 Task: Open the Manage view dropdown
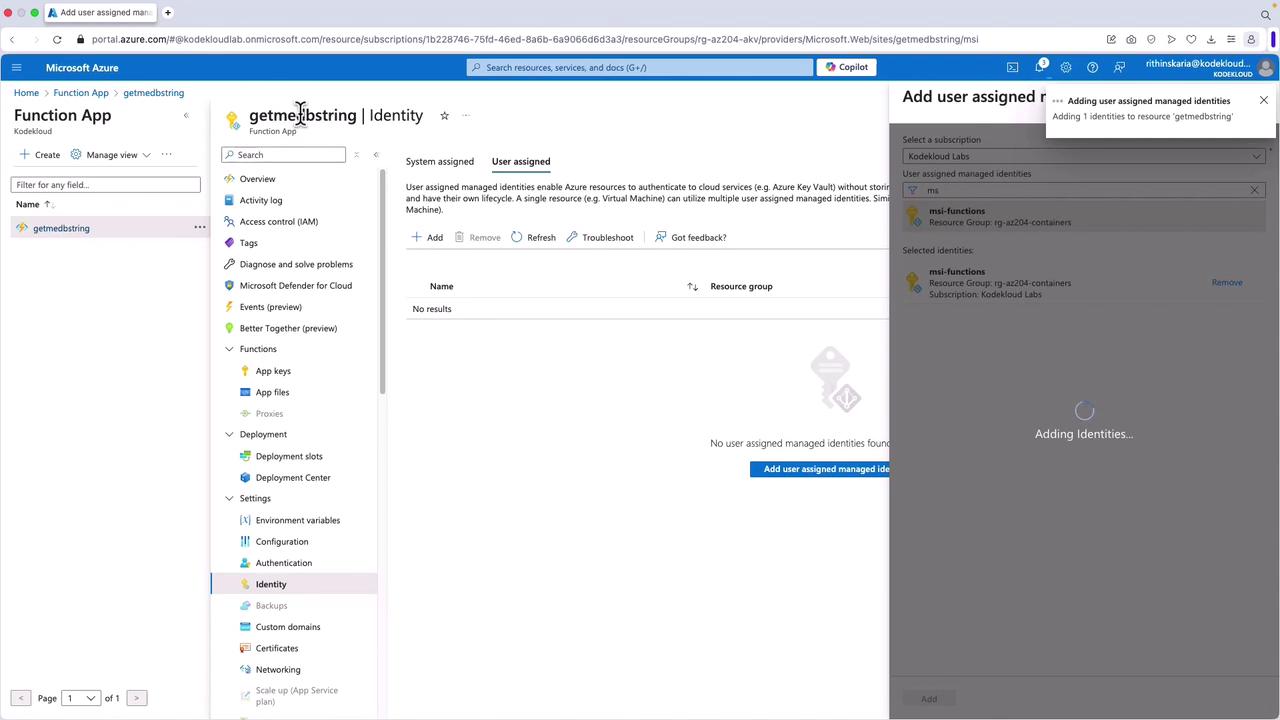coord(110,155)
